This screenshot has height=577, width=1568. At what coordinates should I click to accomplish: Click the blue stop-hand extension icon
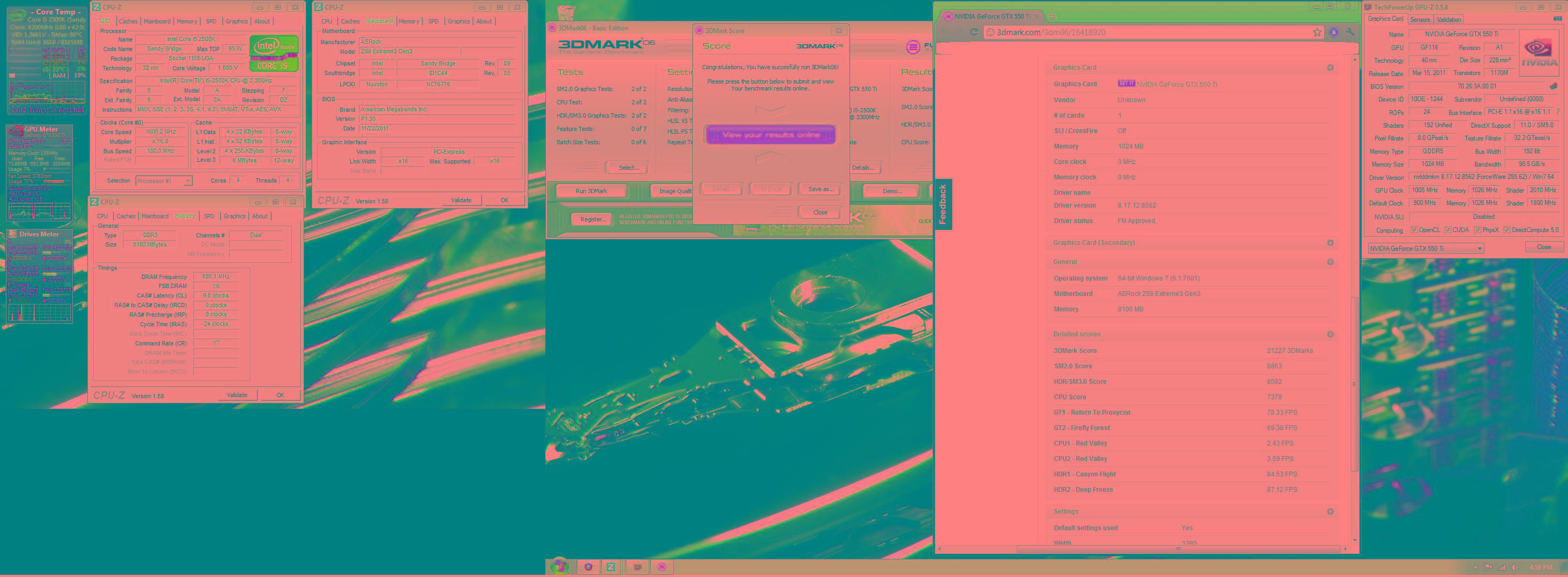(1334, 32)
